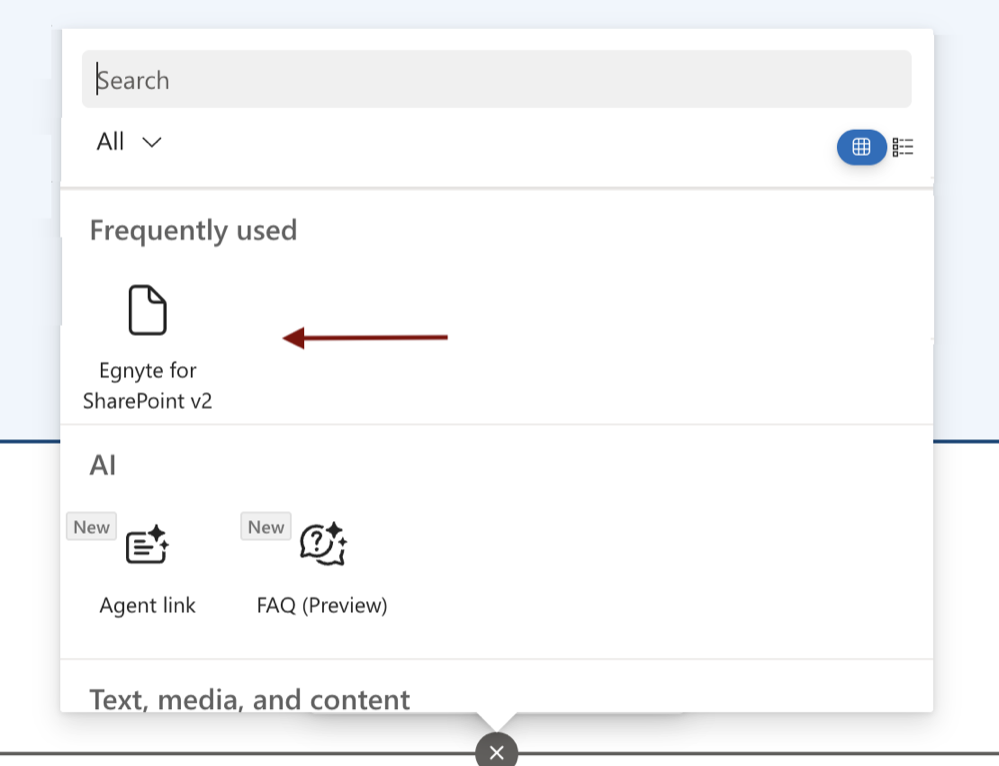Select the Frequently used section header
Image resolution: width=999 pixels, height=766 pixels.
[193, 230]
